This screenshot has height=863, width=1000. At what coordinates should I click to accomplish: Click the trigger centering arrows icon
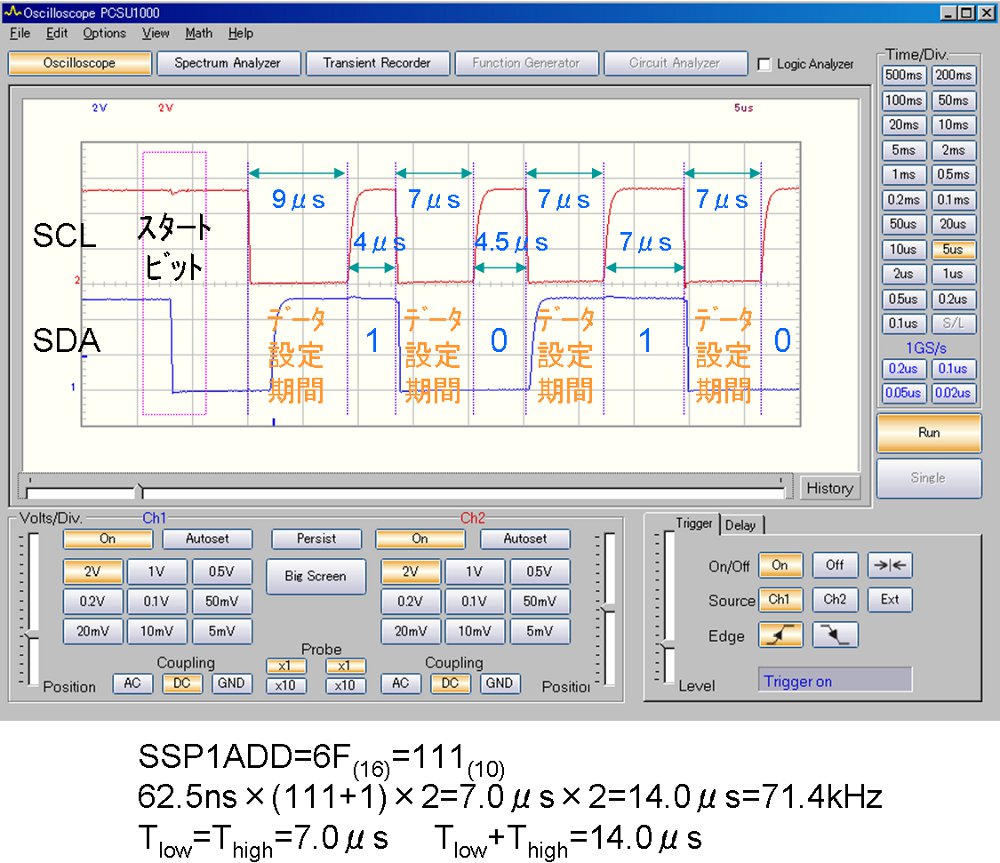coord(889,565)
